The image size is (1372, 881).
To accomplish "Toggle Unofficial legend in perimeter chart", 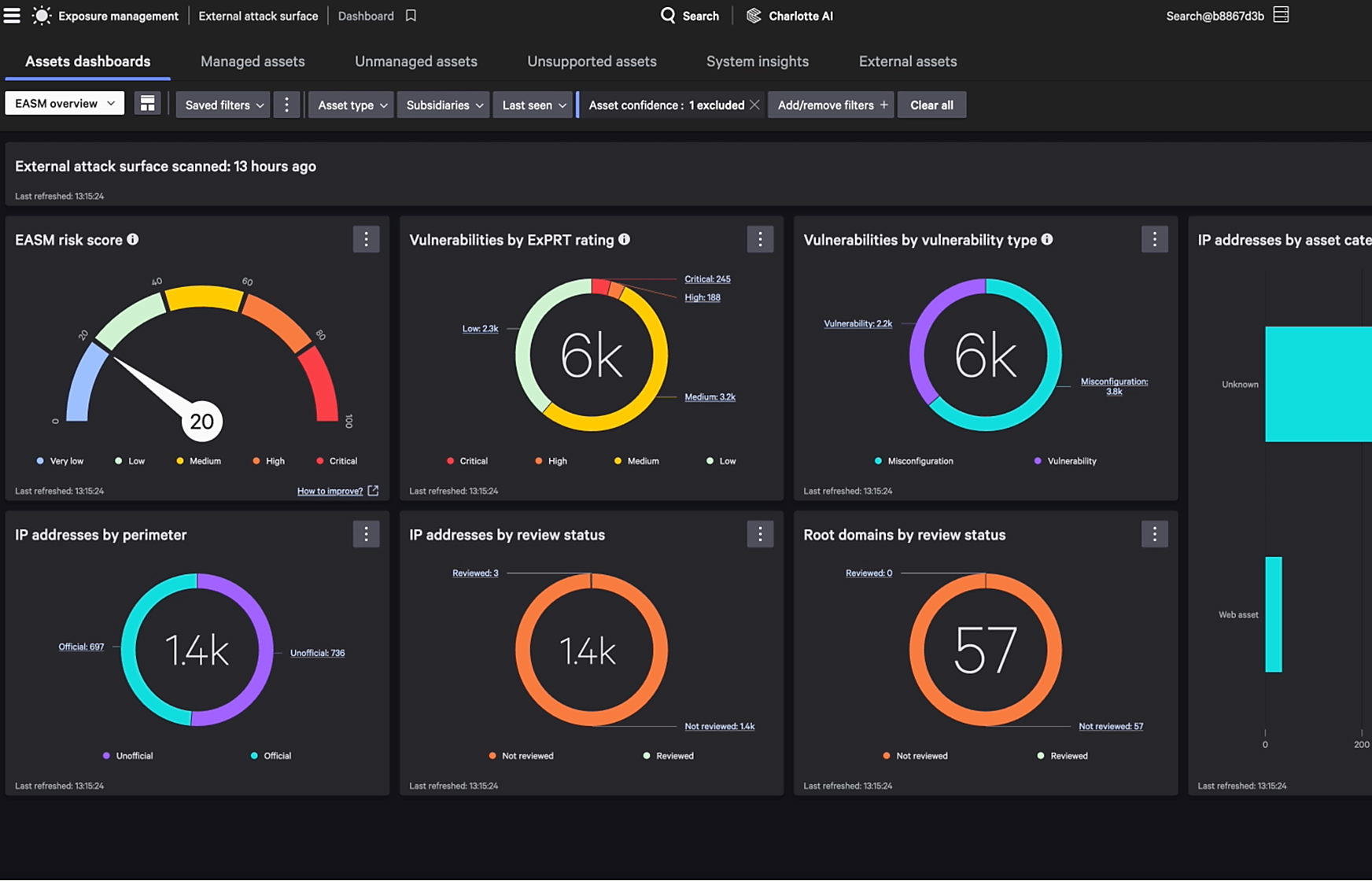I will [128, 756].
